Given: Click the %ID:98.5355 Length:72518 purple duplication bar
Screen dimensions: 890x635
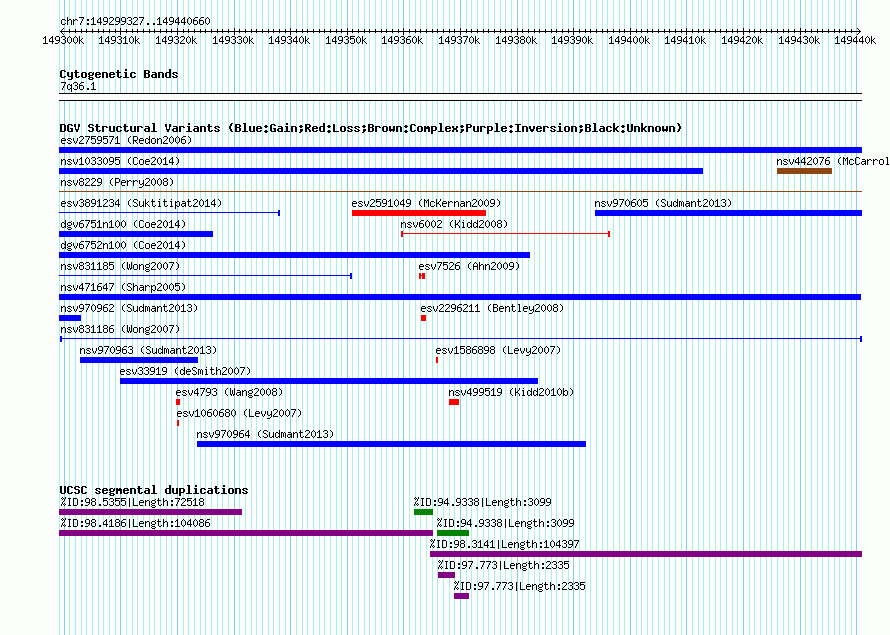Looking at the screenshot, I should point(150,512).
